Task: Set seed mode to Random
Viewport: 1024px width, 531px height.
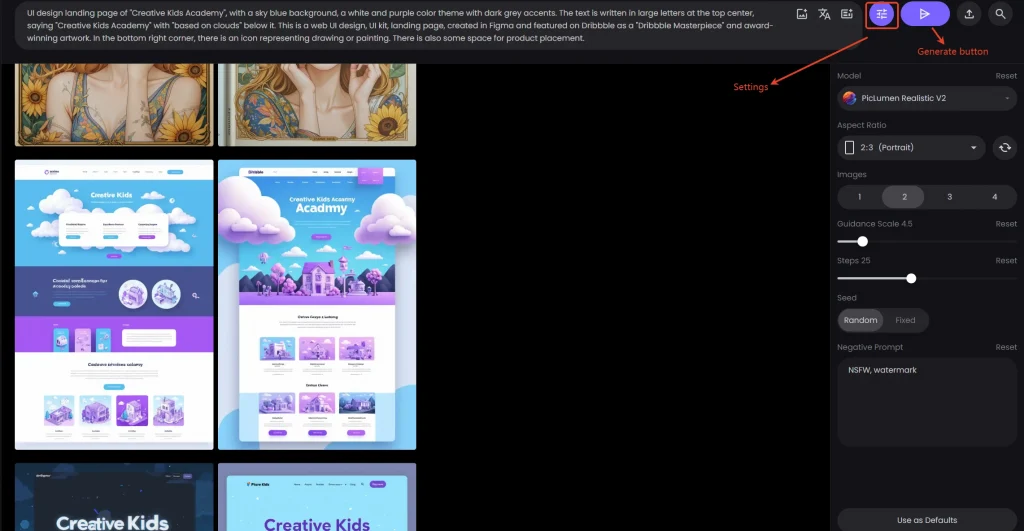Action: 860,320
